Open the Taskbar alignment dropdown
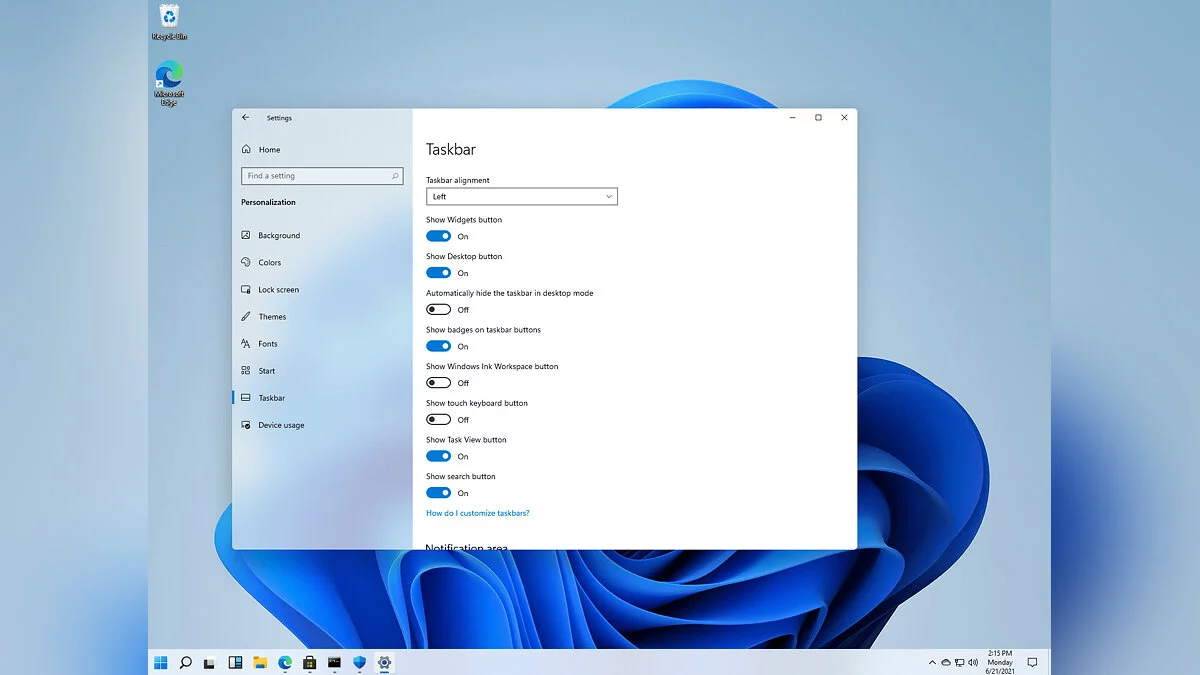 (x=521, y=197)
